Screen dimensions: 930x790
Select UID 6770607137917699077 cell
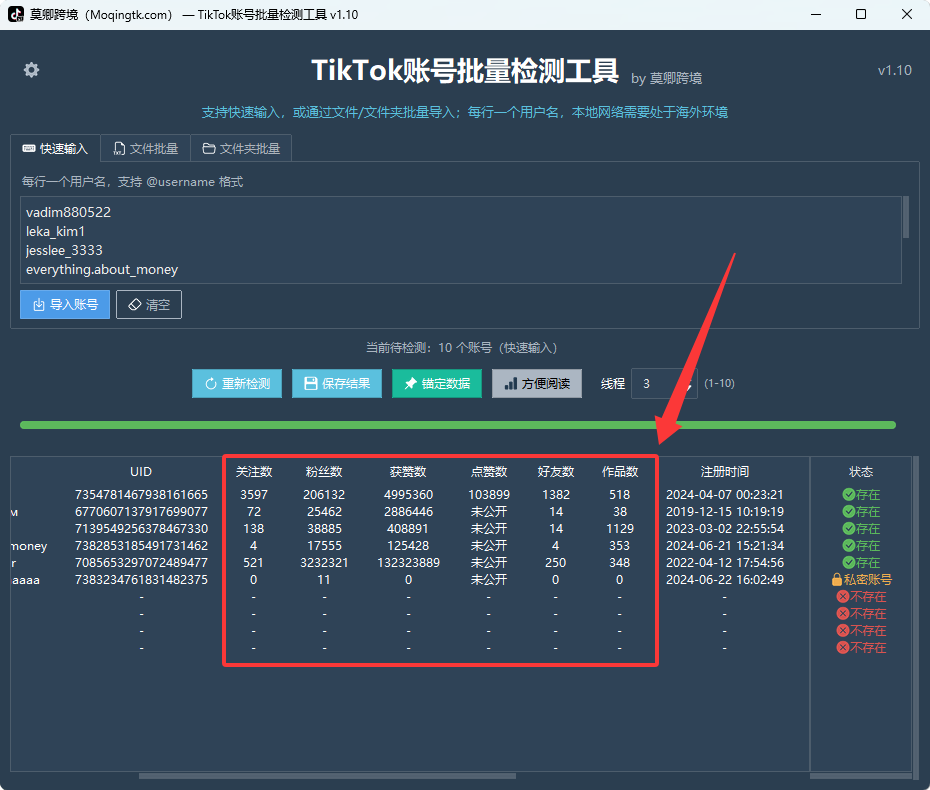[141, 511]
